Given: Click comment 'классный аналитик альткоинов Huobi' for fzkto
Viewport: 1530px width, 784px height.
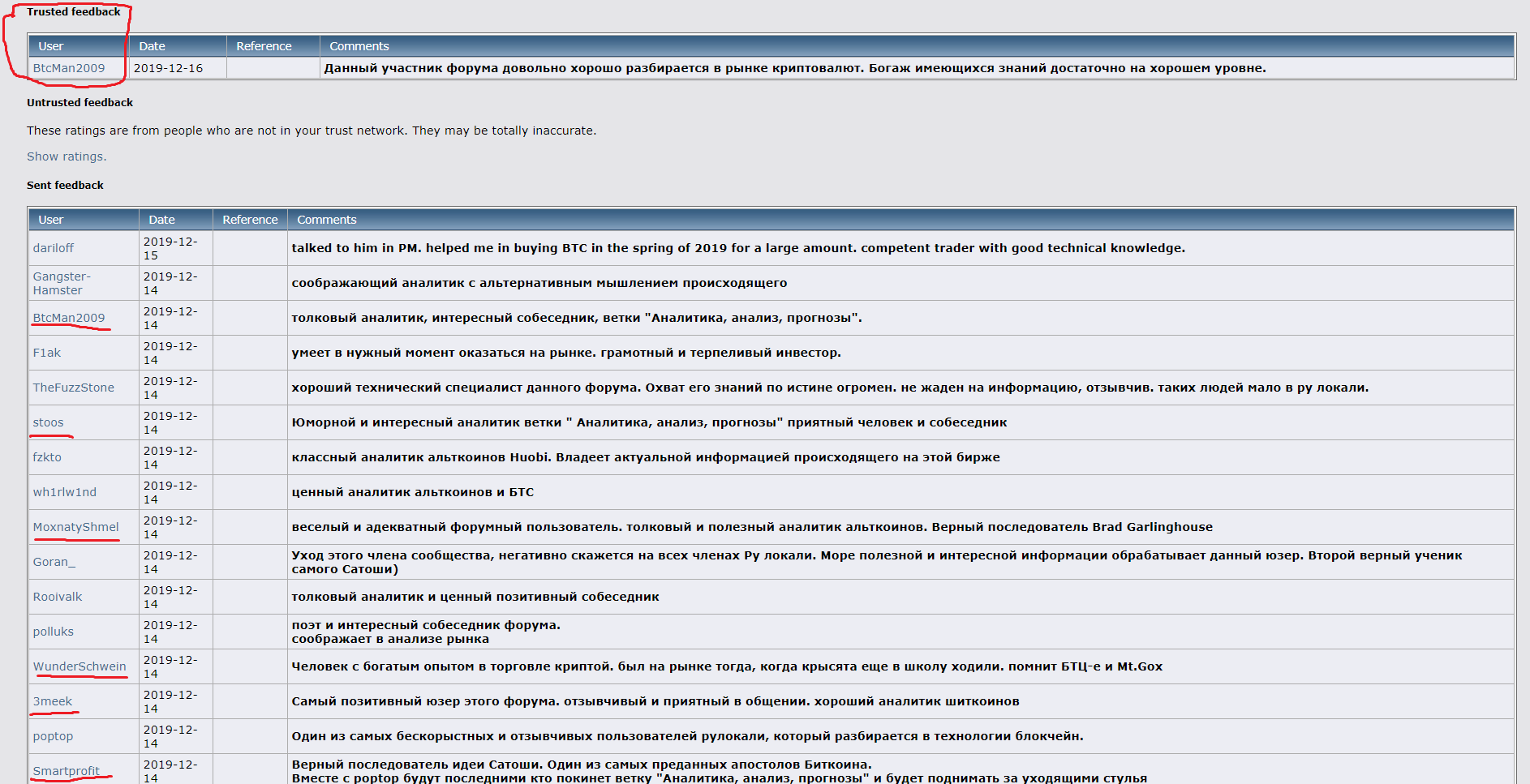Looking at the screenshot, I should coord(646,457).
